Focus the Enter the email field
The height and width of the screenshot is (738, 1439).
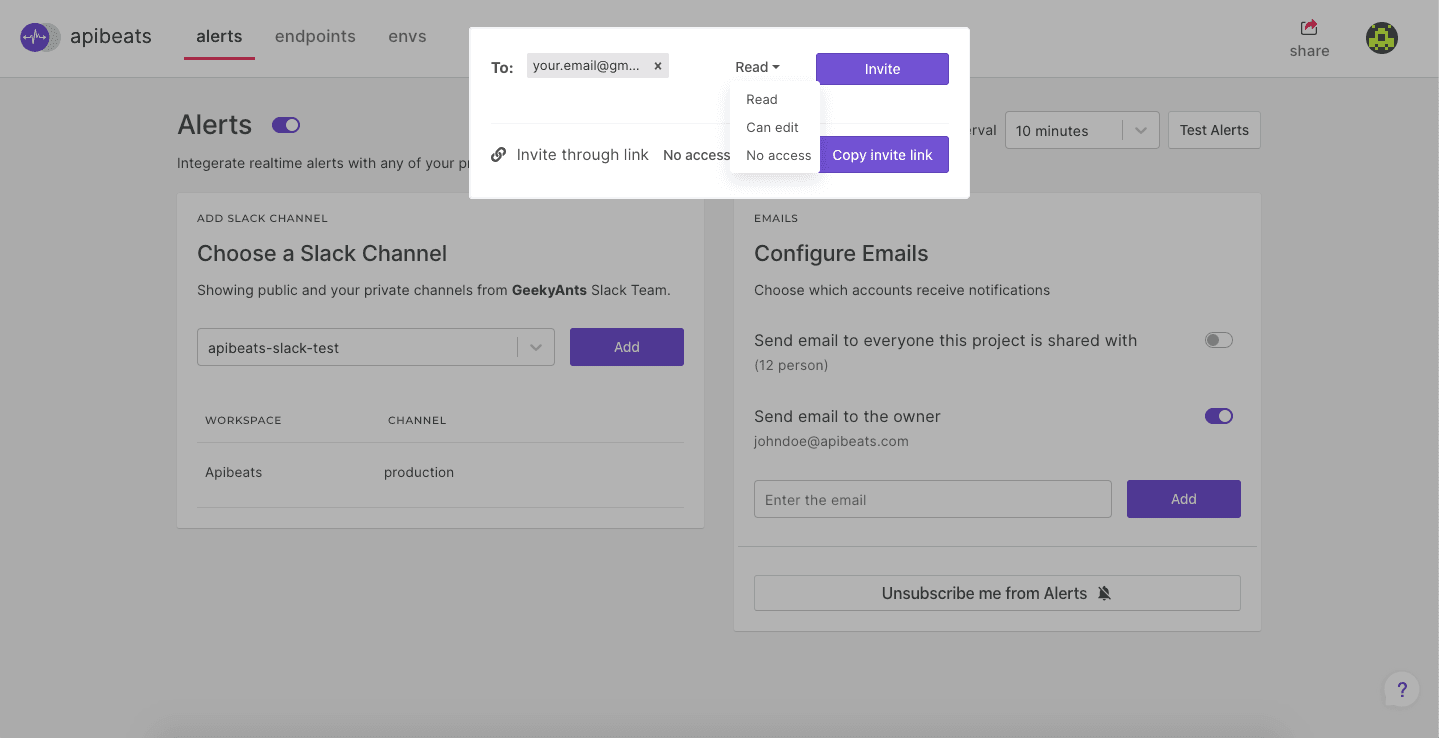point(933,499)
